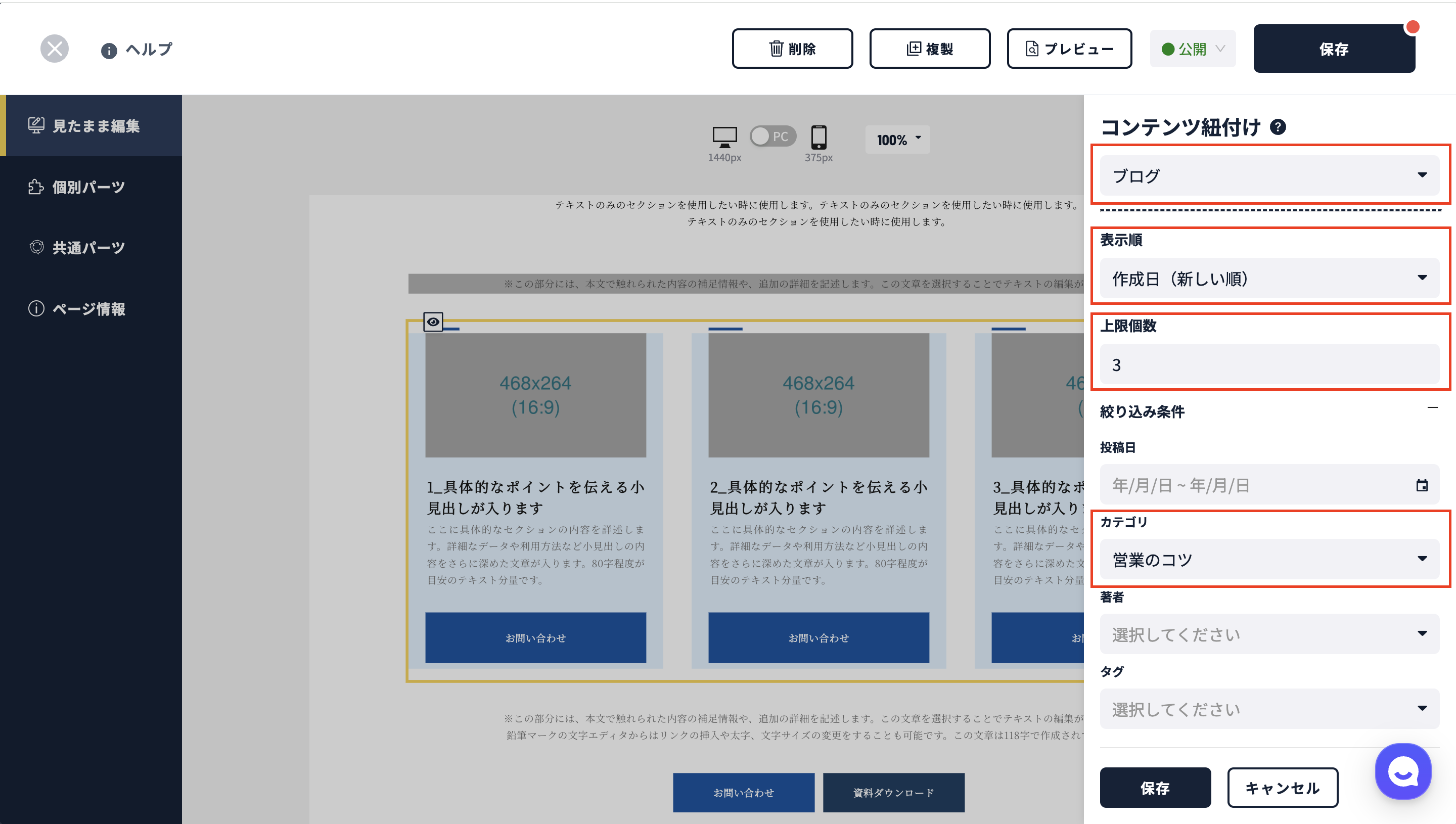Click the second 468x264 image placeholder

tap(818, 395)
